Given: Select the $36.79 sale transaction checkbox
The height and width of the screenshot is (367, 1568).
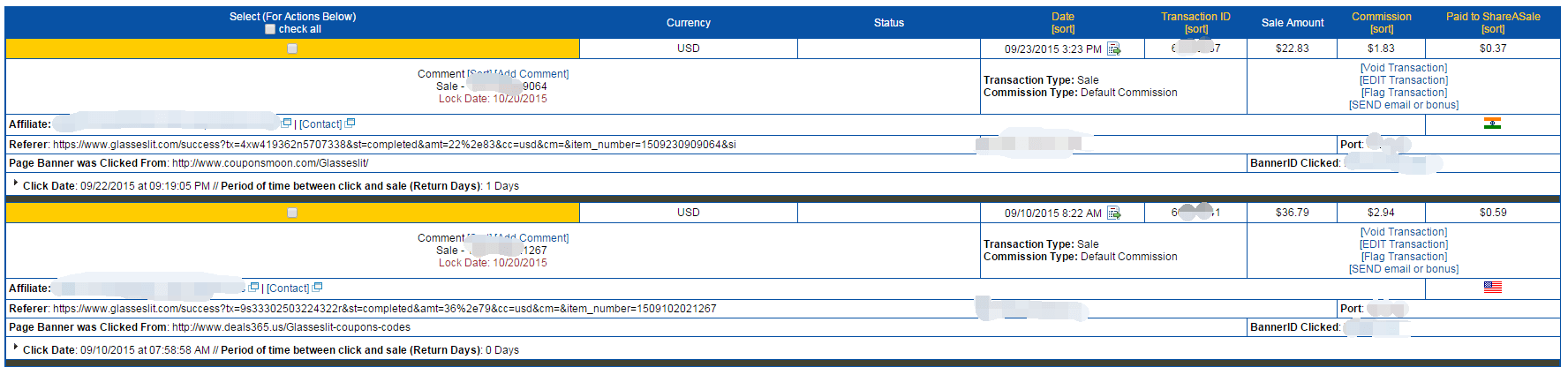Looking at the screenshot, I should pyautogui.click(x=292, y=213).
